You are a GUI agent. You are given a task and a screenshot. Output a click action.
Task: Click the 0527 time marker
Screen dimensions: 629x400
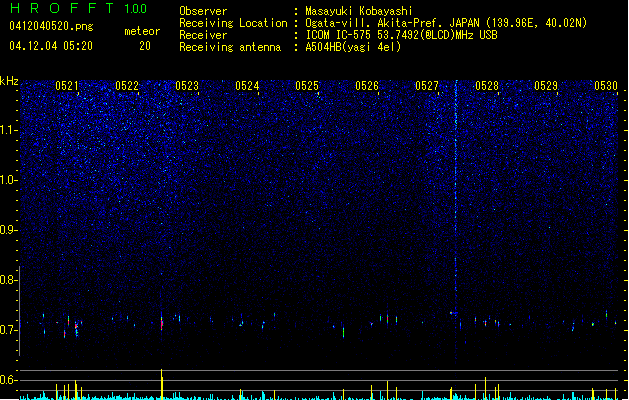(427, 86)
